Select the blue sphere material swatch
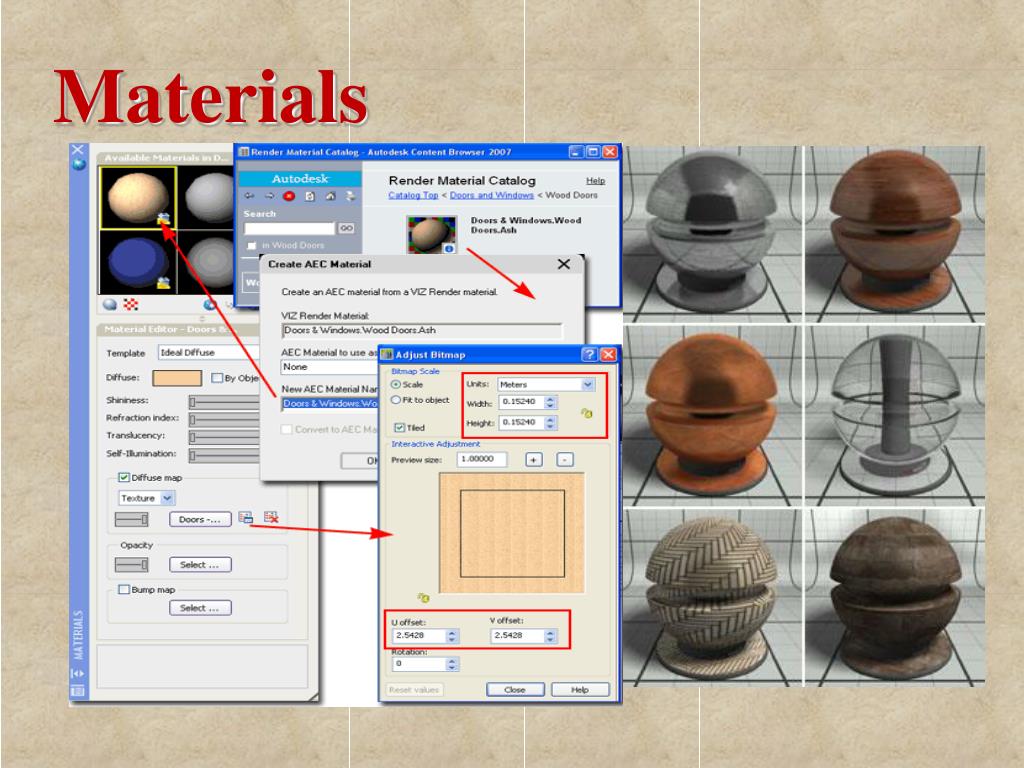This screenshot has width=1024, height=768. [x=138, y=262]
